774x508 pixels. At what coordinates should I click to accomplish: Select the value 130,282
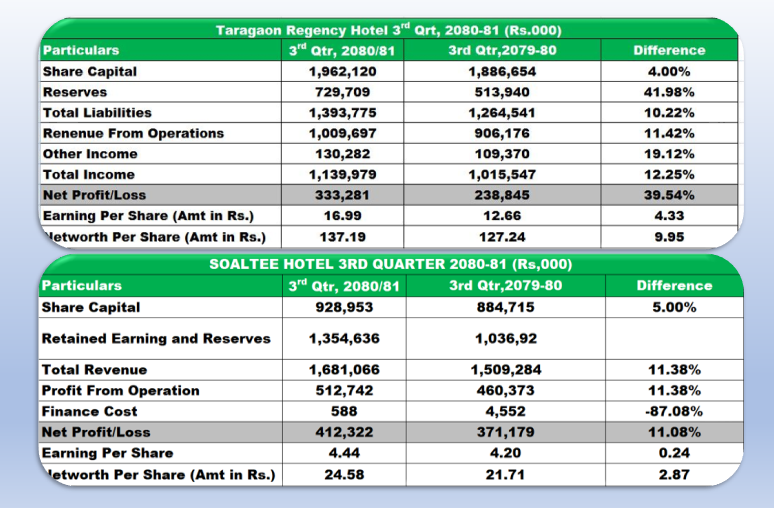pos(343,154)
